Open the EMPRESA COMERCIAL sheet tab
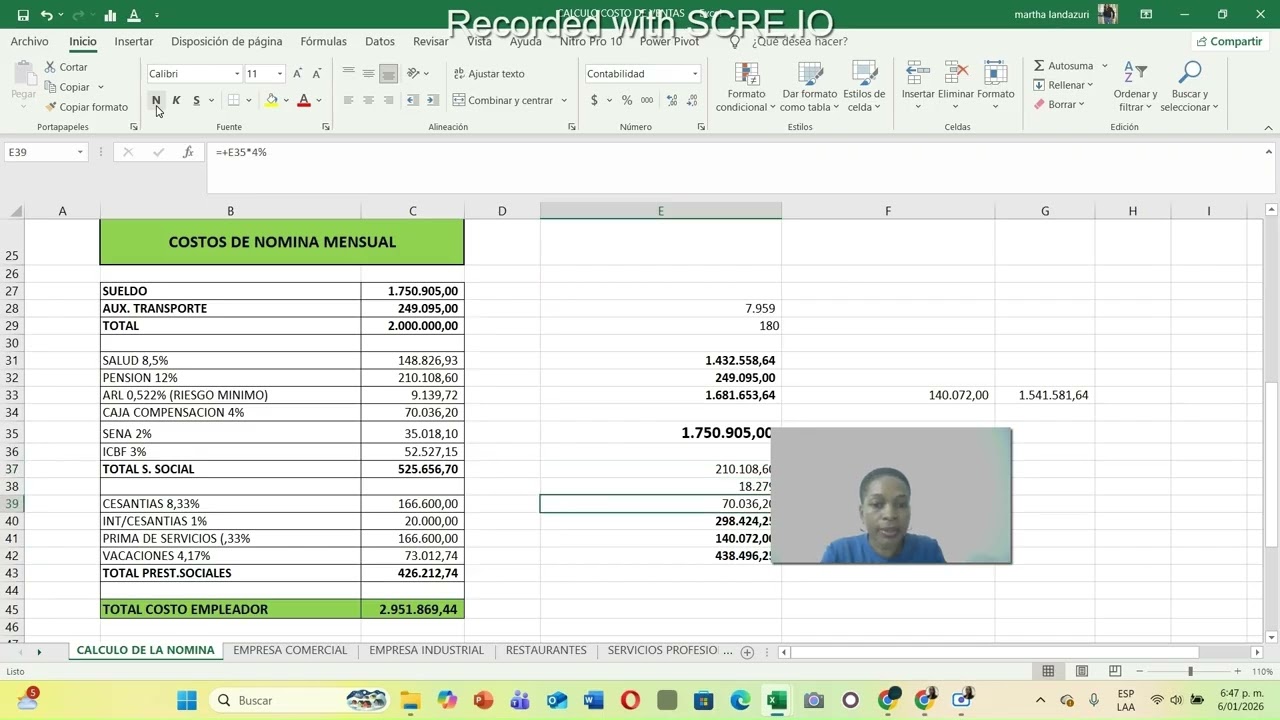The height and width of the screenshot is (720, 1280). [x=290, y=650]
